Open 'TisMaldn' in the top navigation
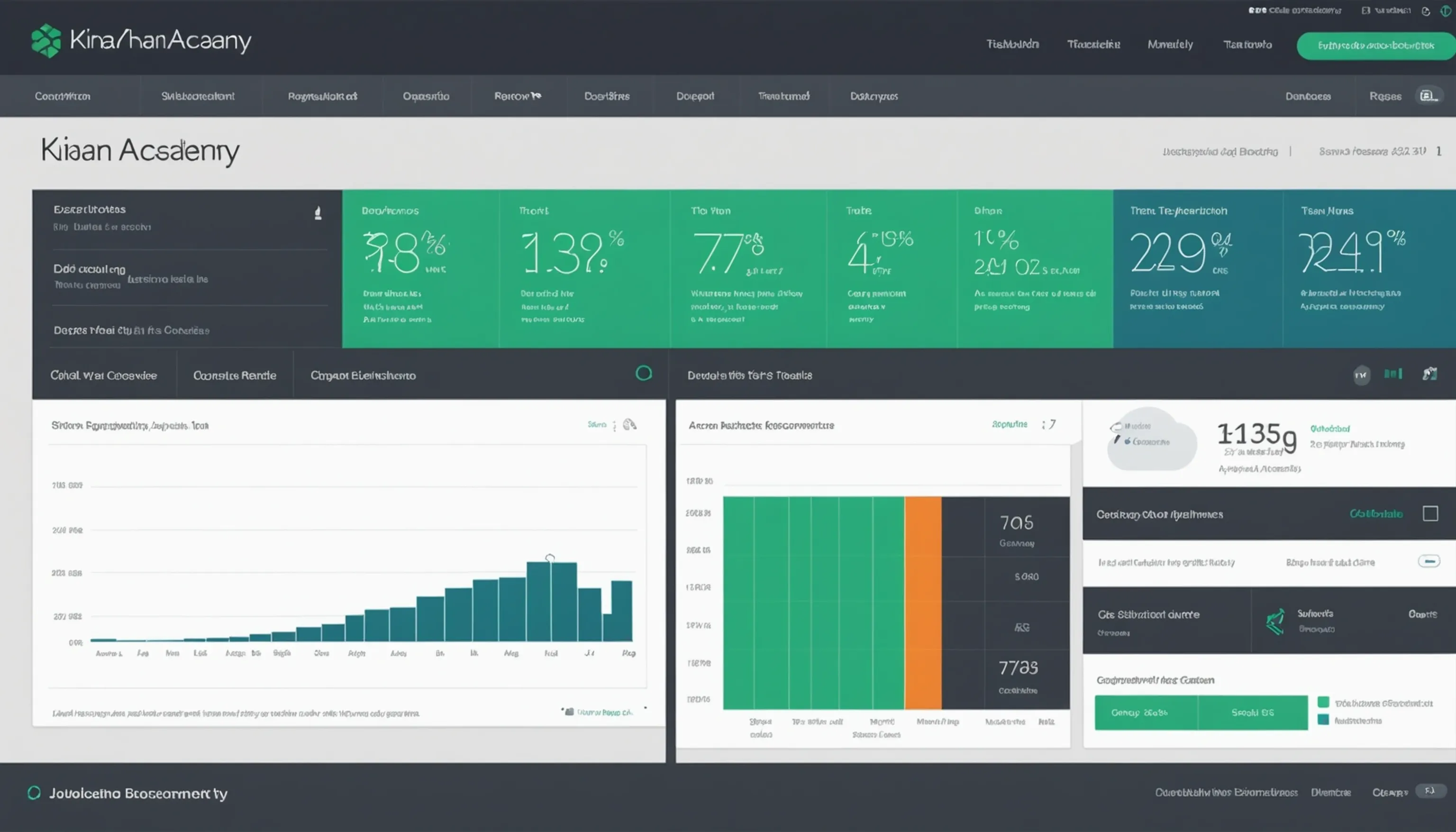The height and width of the screenshot is (832, 1456). click(x=1012, y=44)
